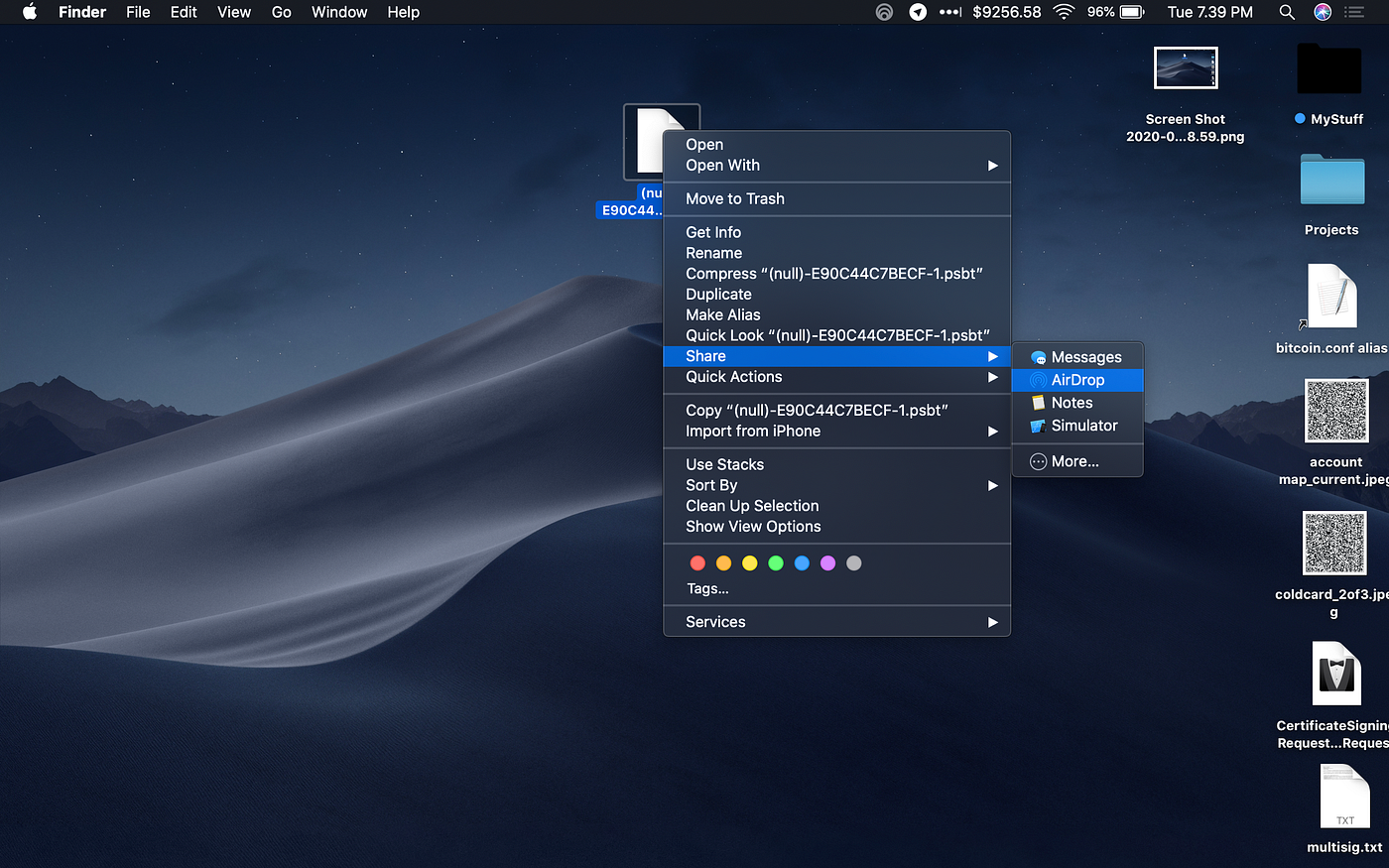
Task: Open the Help menu
Action: point(403,12)
